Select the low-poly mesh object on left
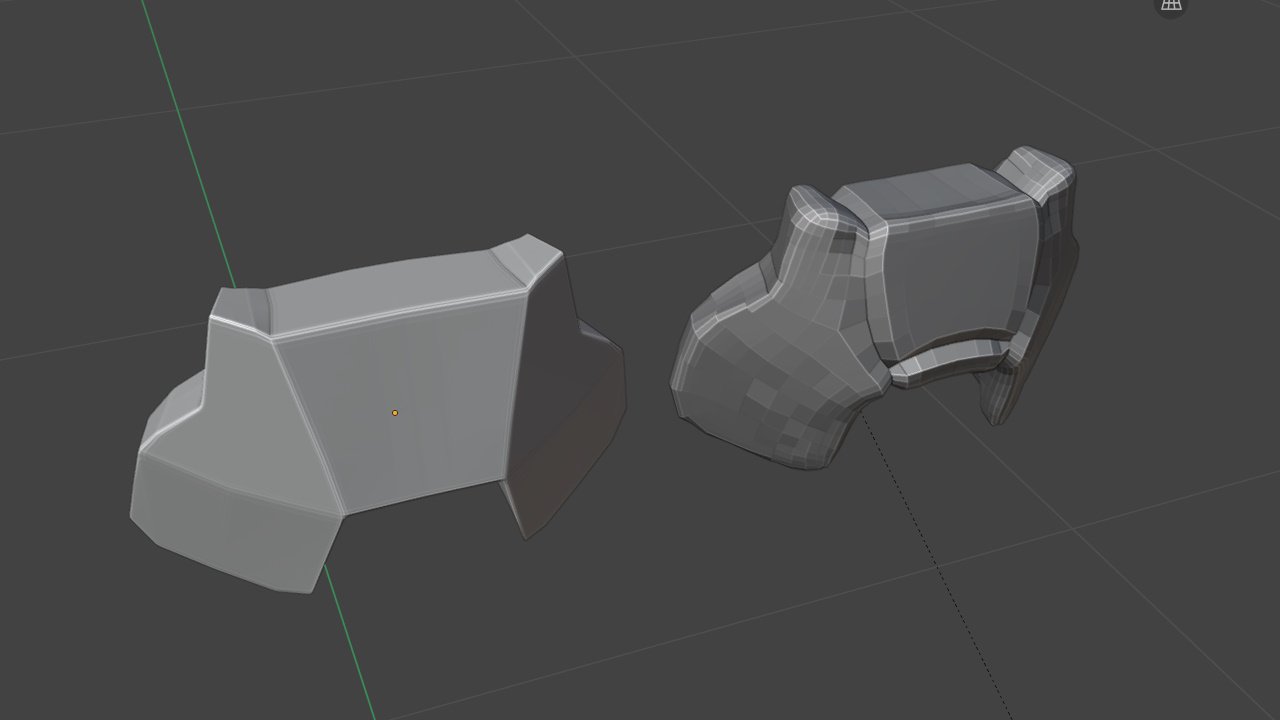The image size is (1280, 720). pyautogui.click(x=378, y=414)
